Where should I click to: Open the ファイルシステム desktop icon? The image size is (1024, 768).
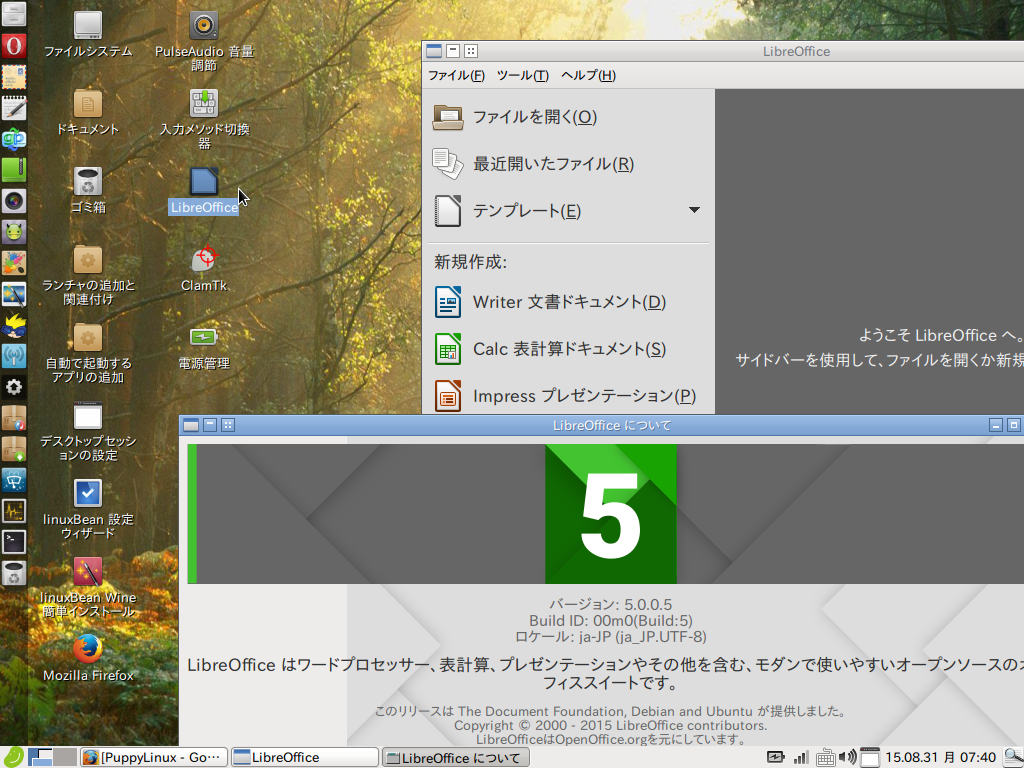pyautogui.click(x=88, y=35)
